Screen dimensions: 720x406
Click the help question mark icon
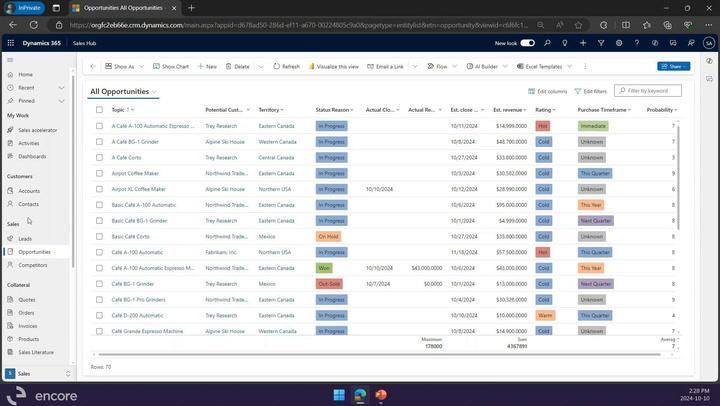point(636,43)
